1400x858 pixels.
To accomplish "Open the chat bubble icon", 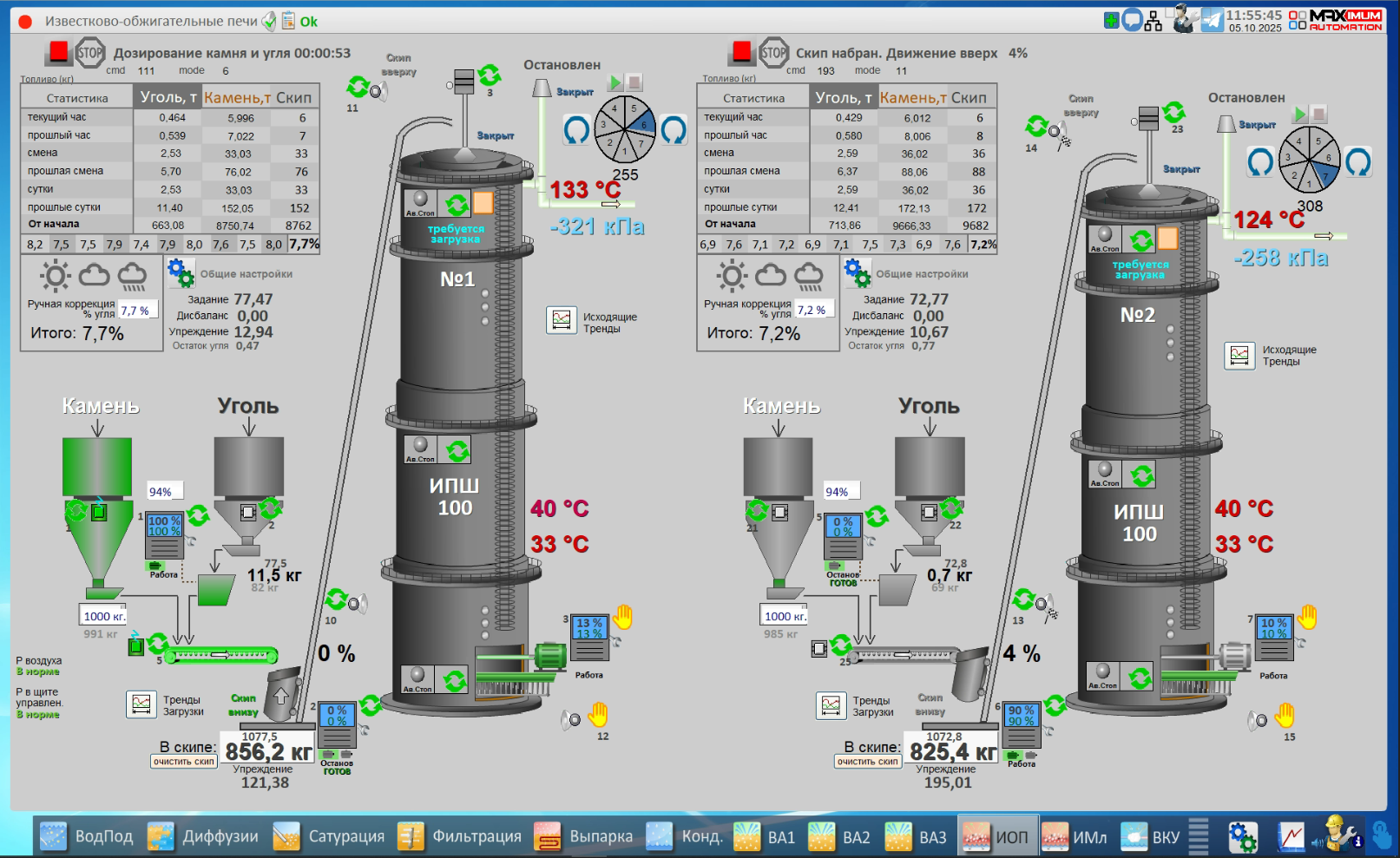I will pos(1132,20).
